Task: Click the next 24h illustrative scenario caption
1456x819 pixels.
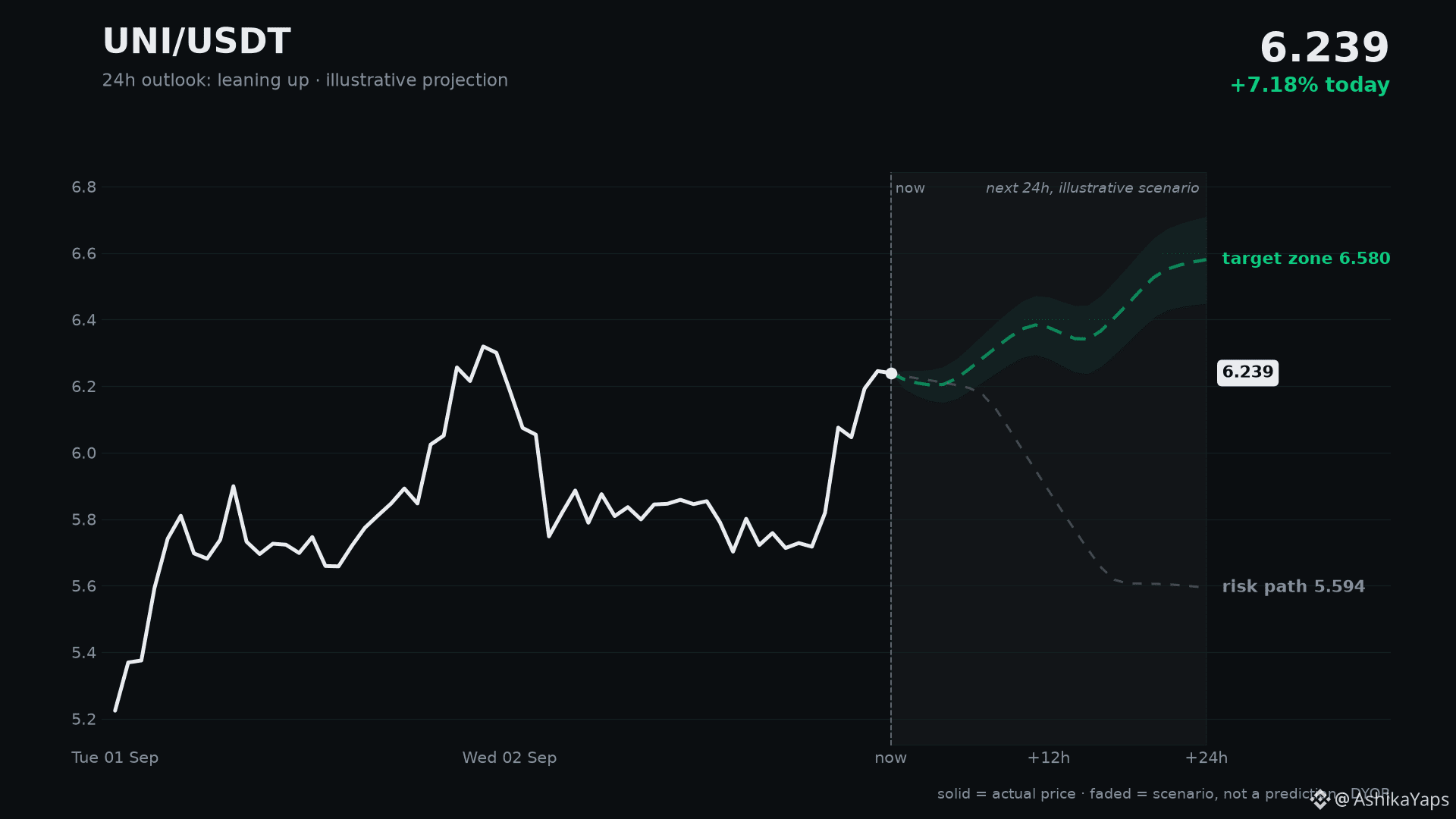Action: [x=1092, y=188]
